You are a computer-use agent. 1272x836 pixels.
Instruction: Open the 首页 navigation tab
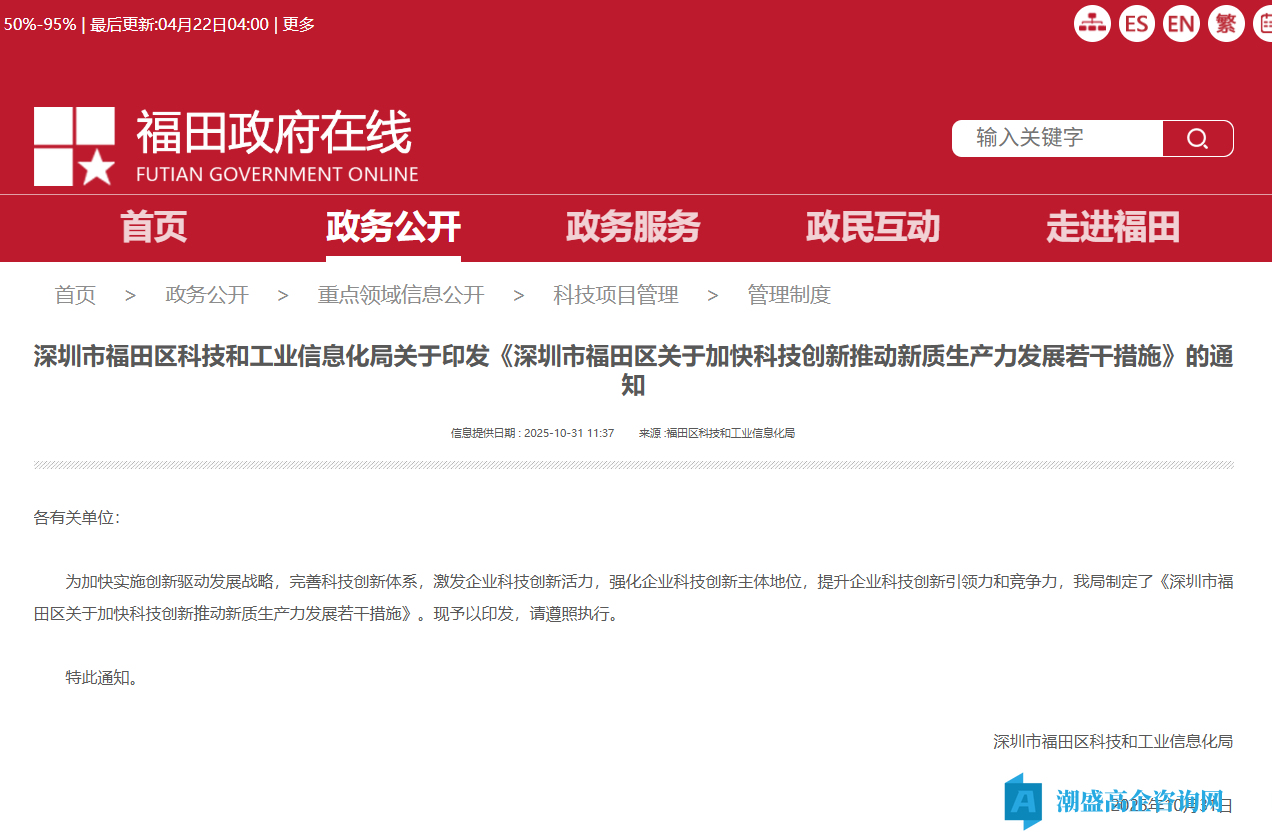(x=152, y=228)
